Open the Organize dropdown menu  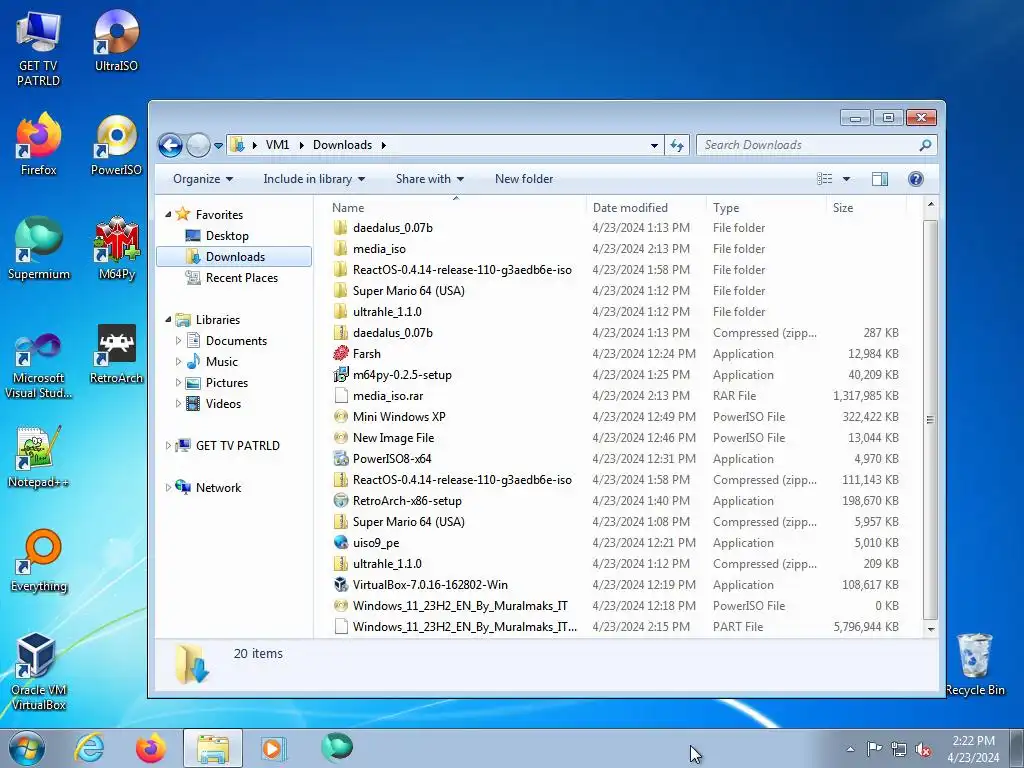coord(202,179)
